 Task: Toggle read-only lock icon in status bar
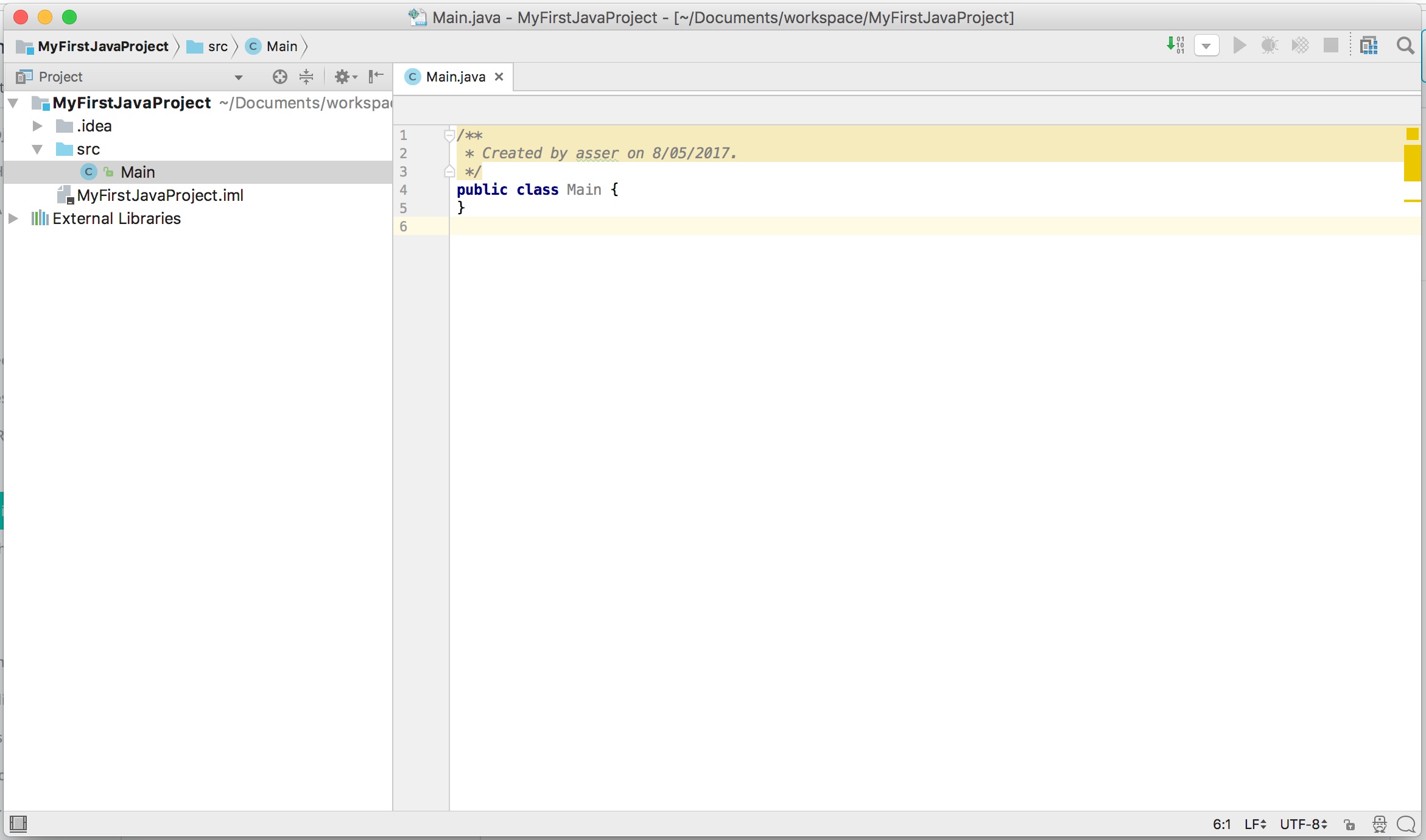[1349, 825]
